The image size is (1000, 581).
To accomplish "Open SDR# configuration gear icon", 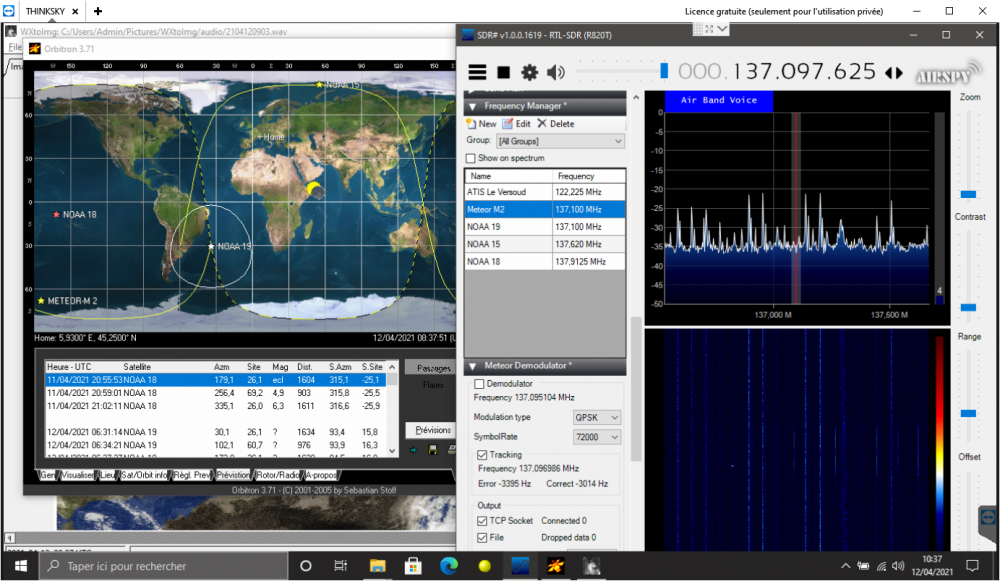I will [x=529, y=73].
